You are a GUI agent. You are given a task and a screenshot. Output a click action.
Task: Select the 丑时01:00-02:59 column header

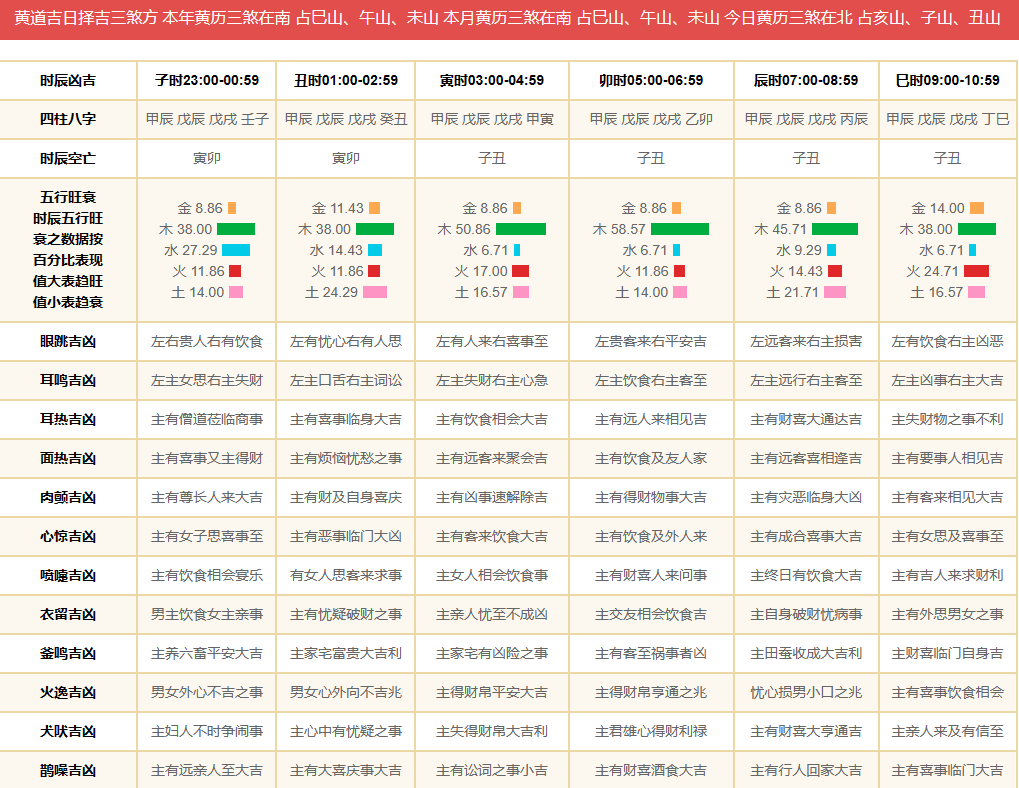(x=345, y=80)
